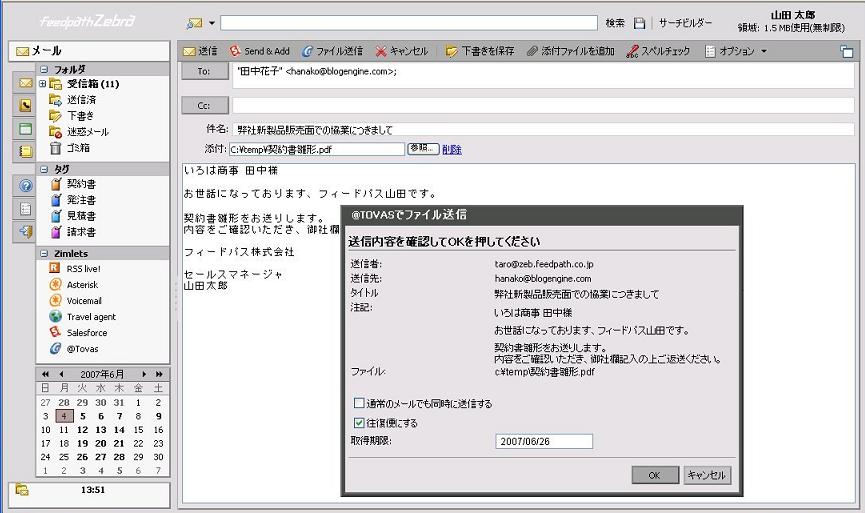Open the 受信箱 (11) inbox folder

click(x=93, y=84)
